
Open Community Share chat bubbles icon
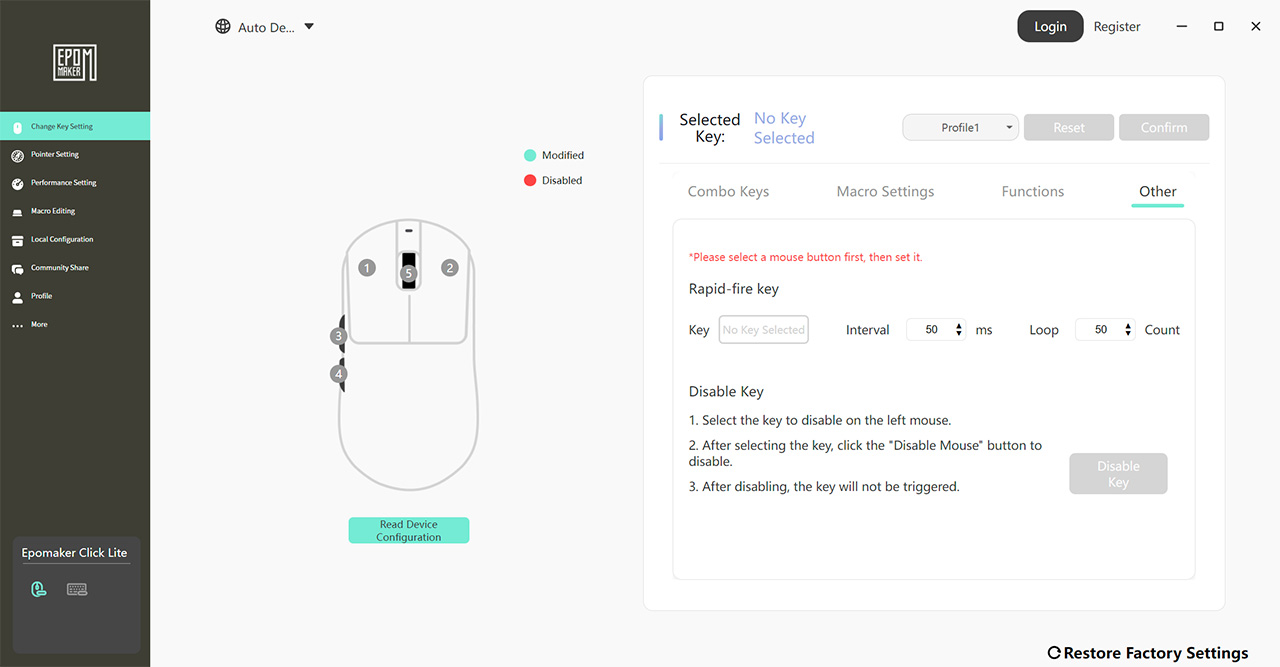(x=17, y=268)
